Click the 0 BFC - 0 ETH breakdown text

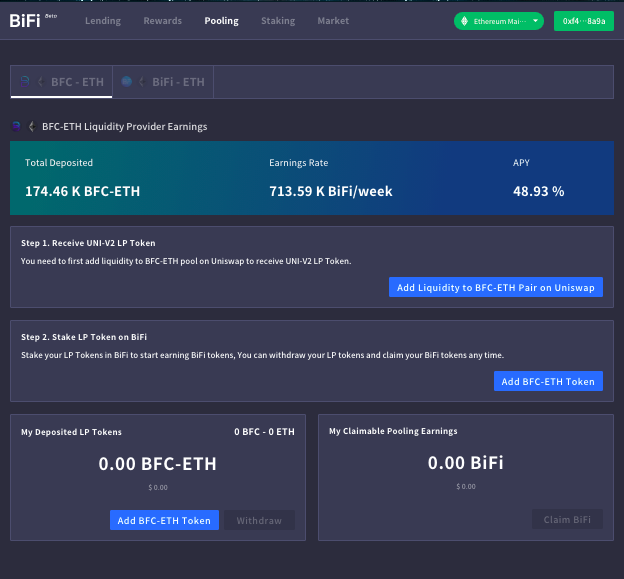pyautogui.click(x=264, y=432)
